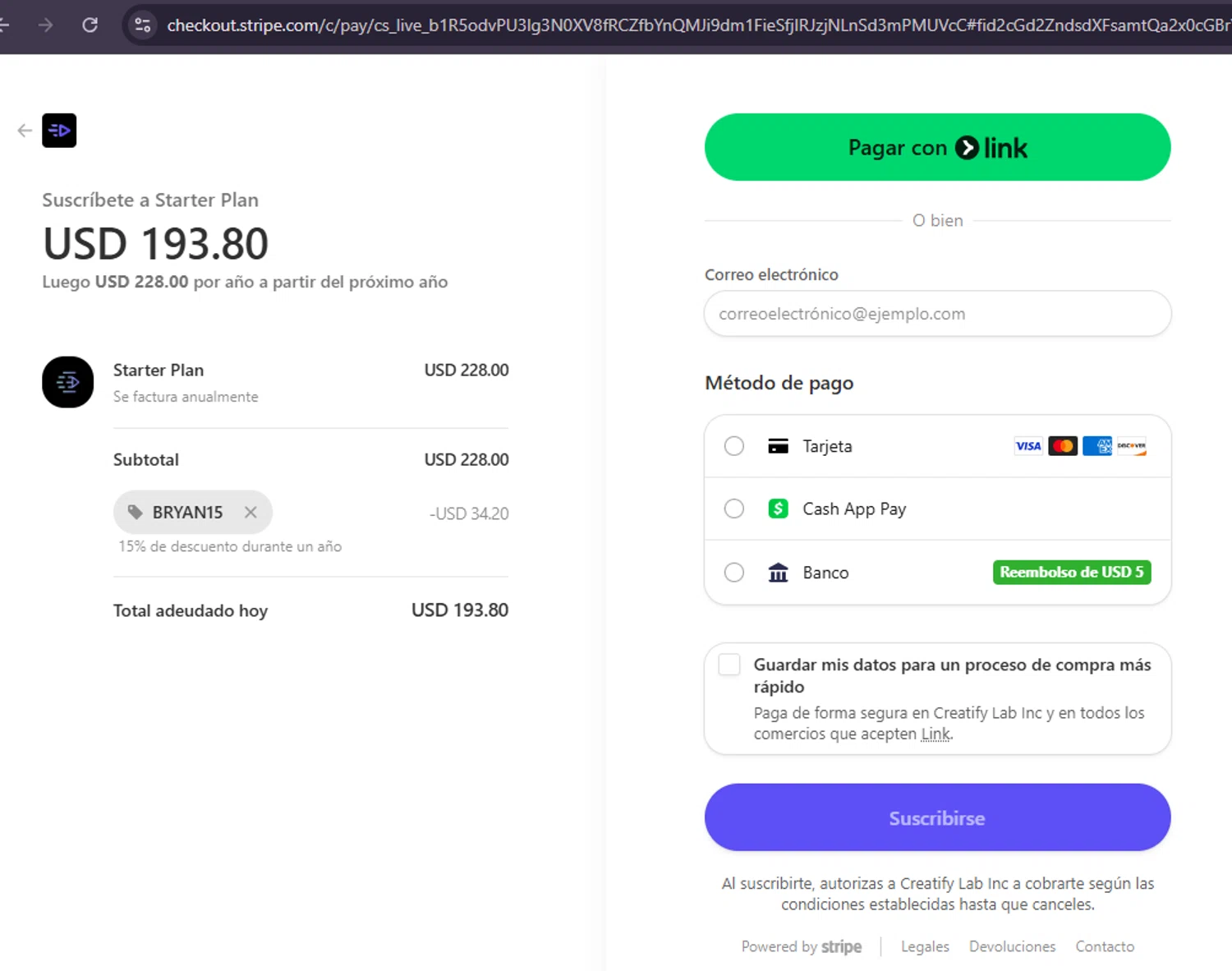Click the Tarjeta option label
Viewport: 1232px width, 971px height.
pos(828,446)
